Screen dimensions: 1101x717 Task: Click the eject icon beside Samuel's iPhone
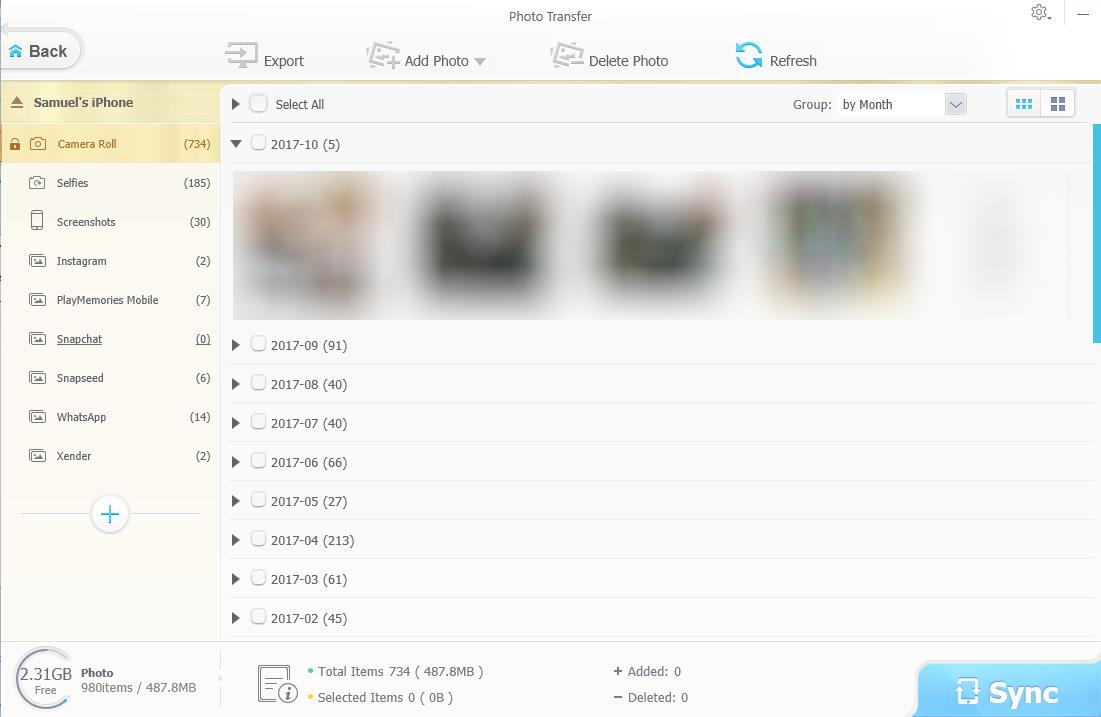coord(17,103)
